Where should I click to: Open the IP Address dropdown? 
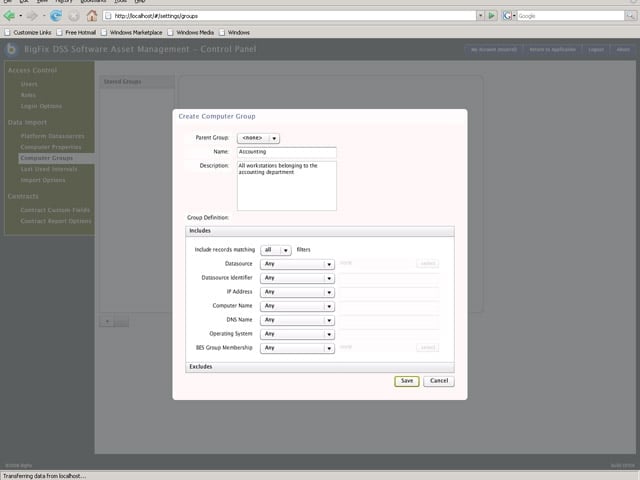pyautogui.click(x=297, y=292)
